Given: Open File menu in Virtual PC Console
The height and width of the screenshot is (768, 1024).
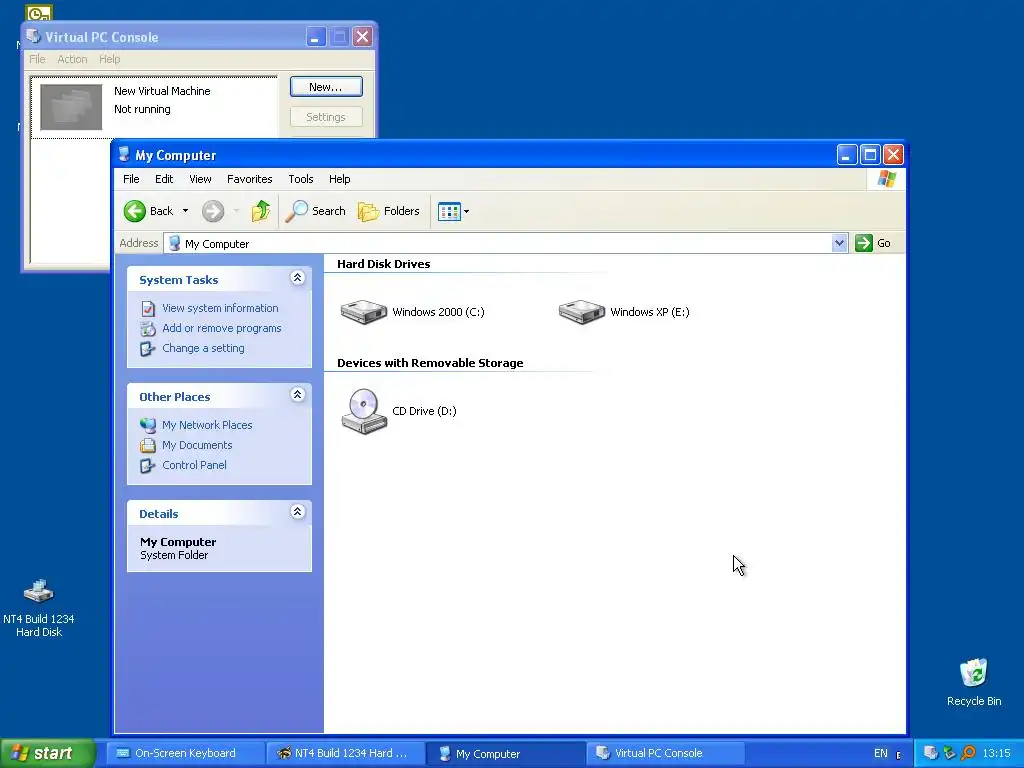Looking at the screenshot, I should (37, 59).
